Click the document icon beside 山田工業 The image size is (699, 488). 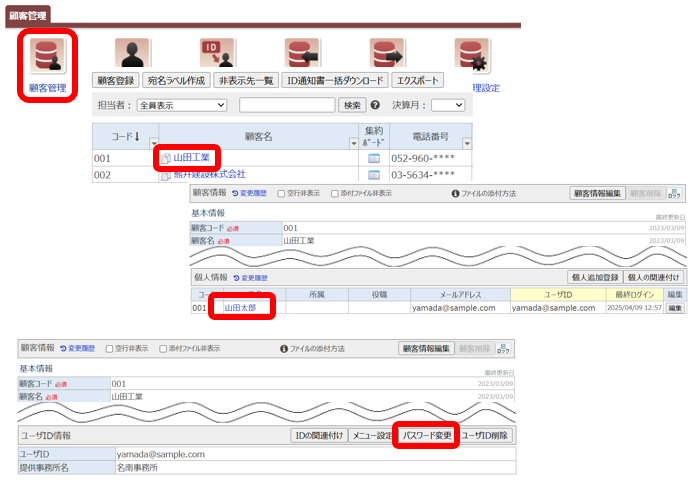166,158
